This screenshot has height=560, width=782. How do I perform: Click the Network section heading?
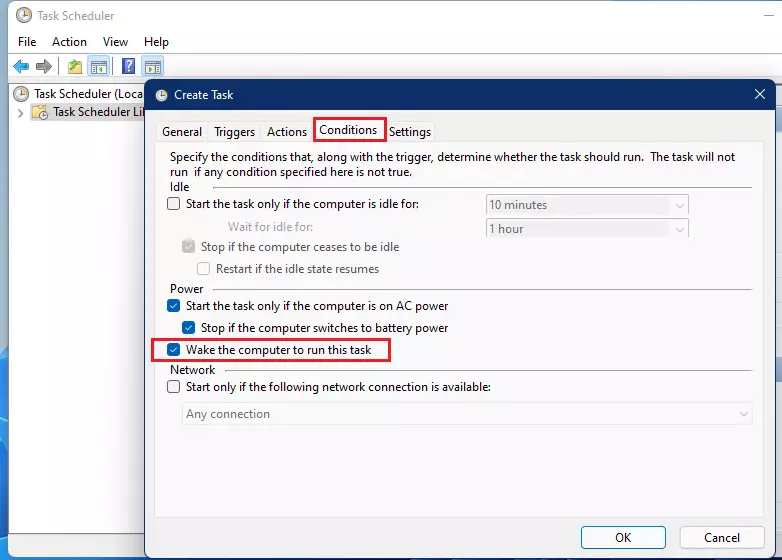pos(193,370)
